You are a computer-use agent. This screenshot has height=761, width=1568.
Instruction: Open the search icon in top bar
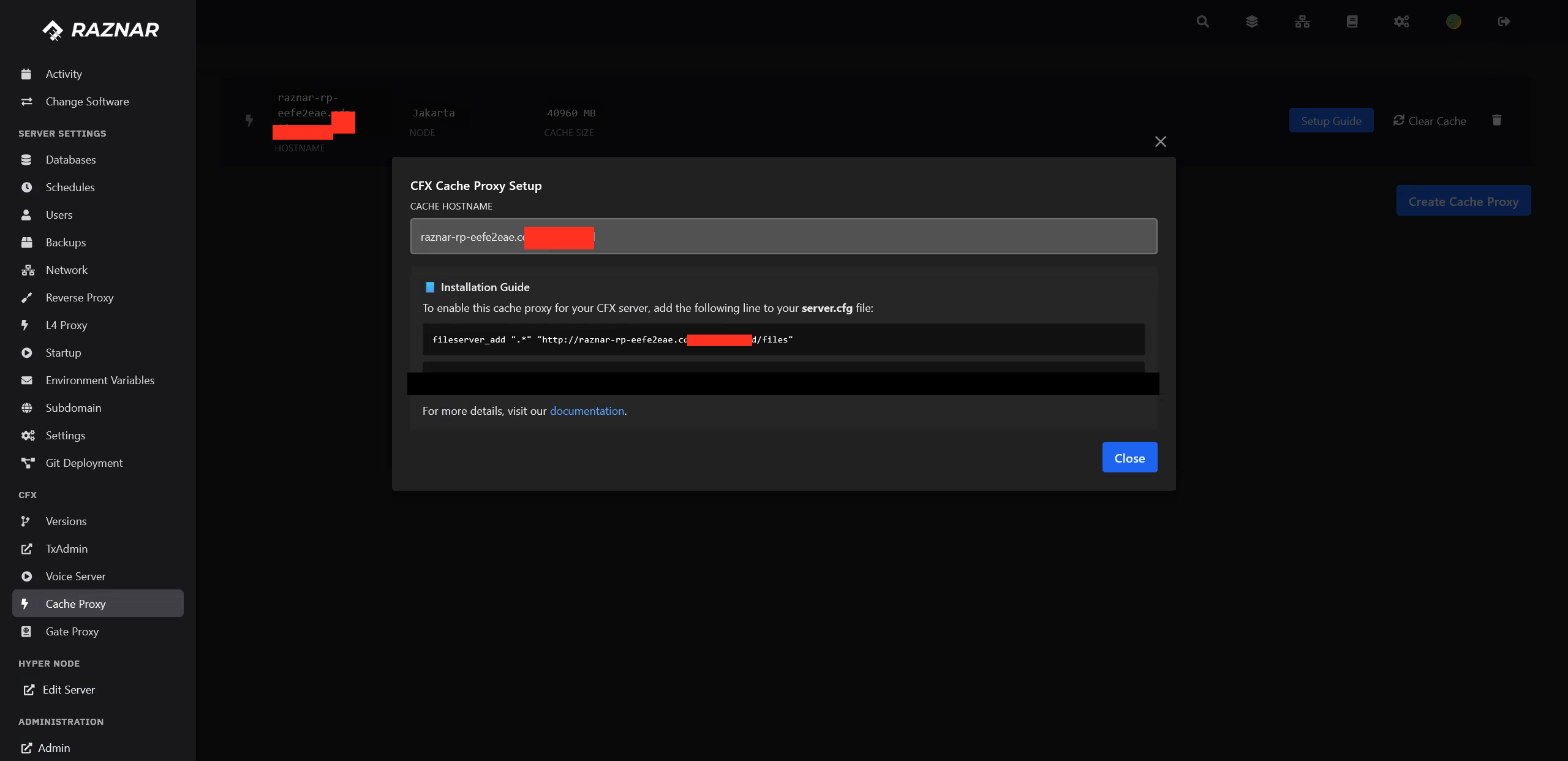tap(1202, 21)
